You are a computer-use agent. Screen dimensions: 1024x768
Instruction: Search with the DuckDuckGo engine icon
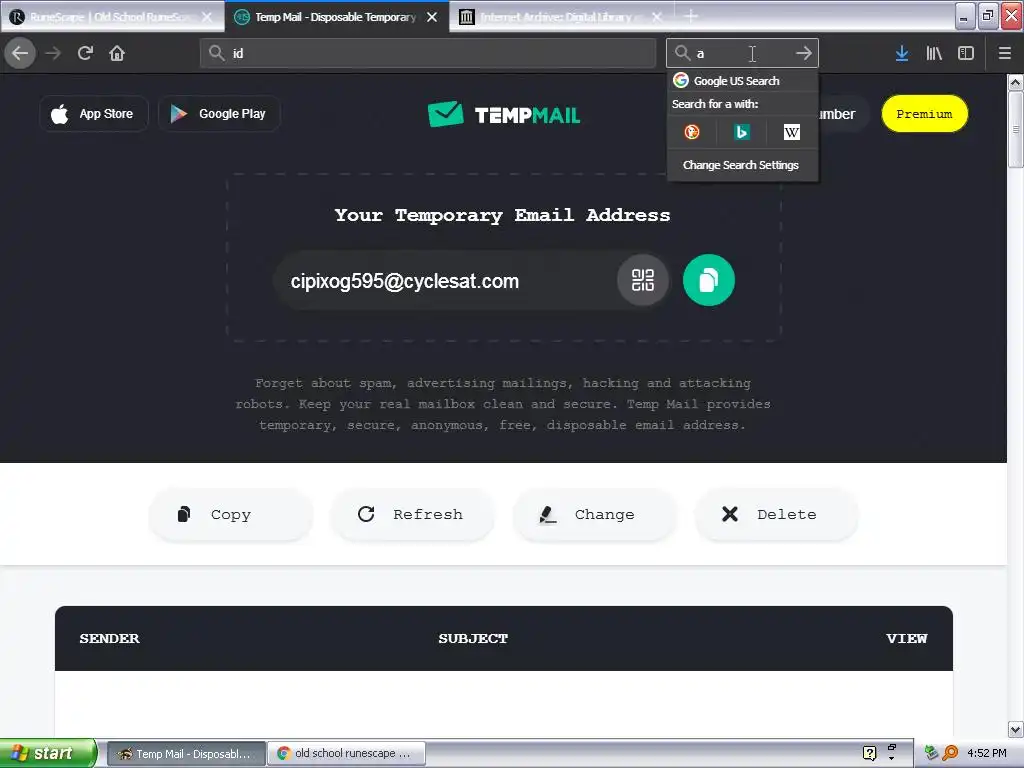tap(692, 132)
